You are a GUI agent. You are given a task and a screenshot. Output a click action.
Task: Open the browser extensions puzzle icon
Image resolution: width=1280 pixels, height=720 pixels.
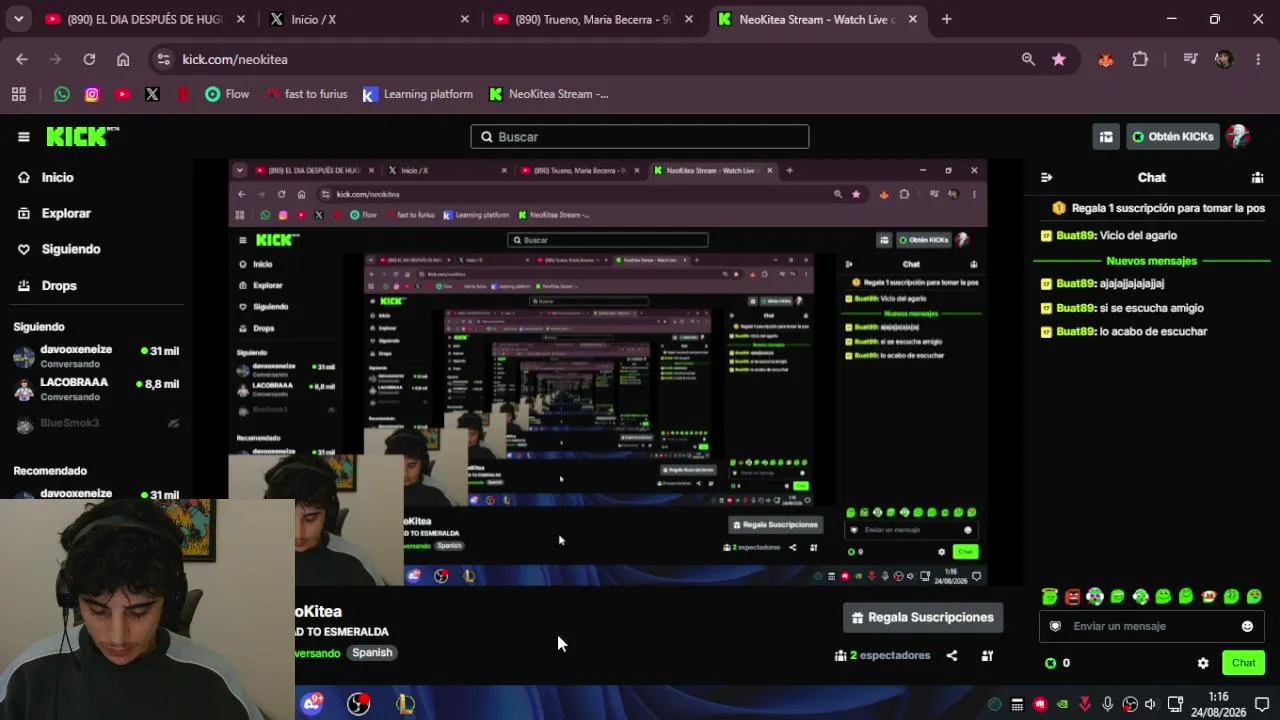click(x=1140, y=59)
